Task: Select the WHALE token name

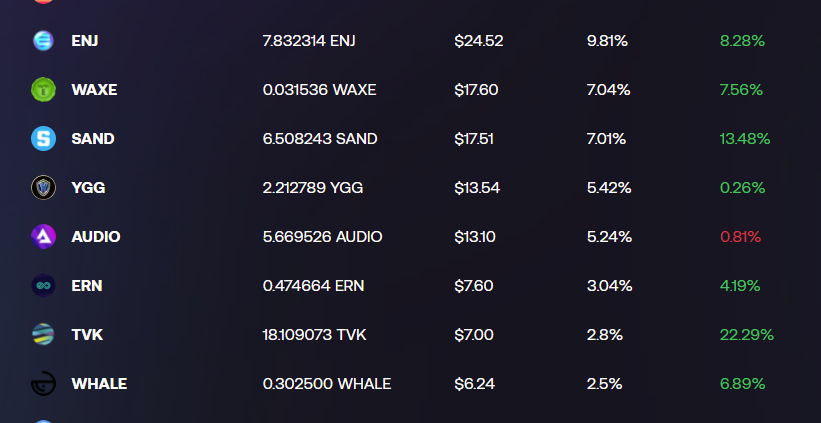Action: [99, 383]
